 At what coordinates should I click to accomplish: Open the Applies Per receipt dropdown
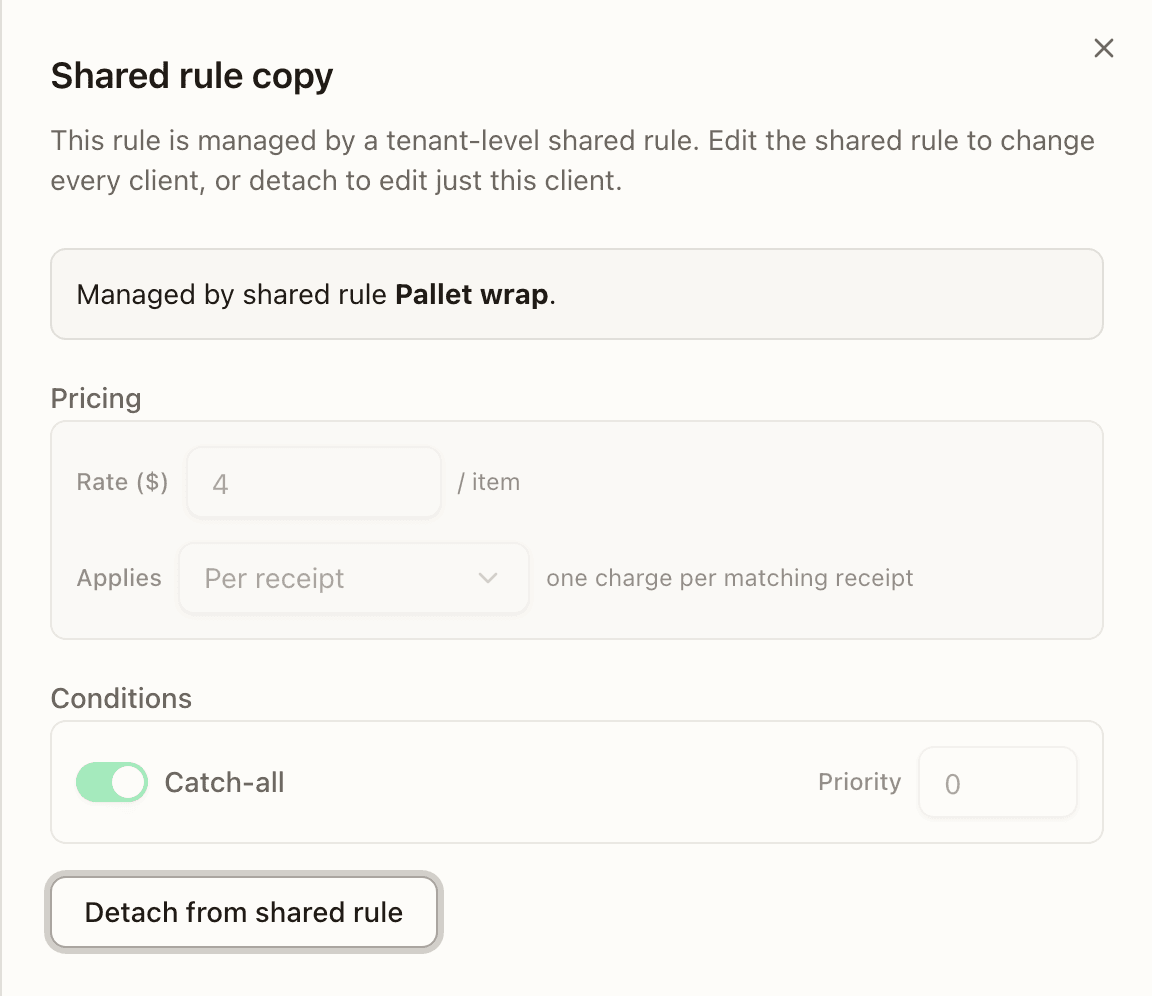(353, 578)
